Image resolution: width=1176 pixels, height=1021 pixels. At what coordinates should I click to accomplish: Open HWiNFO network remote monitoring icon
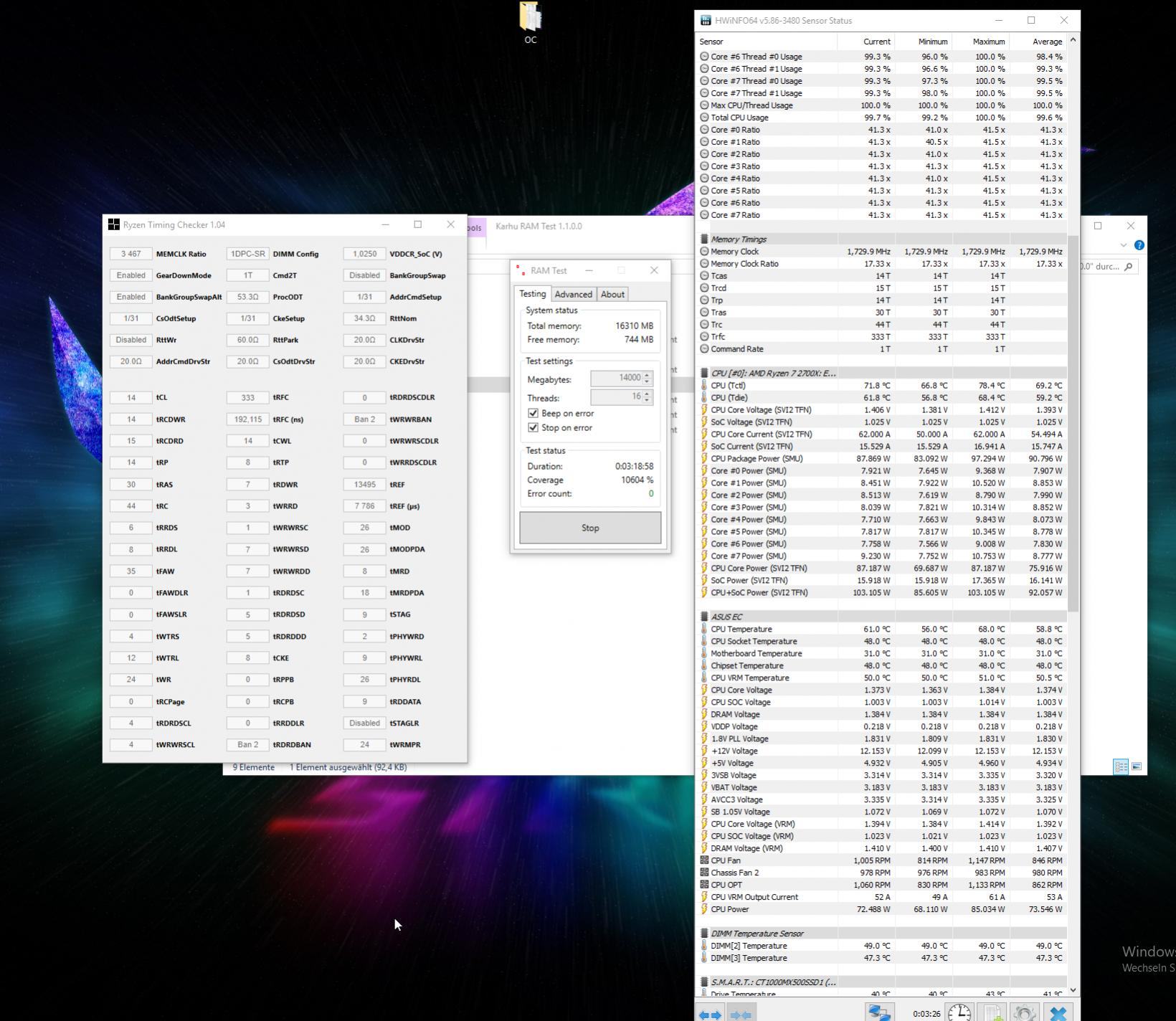click(879, 1012)
